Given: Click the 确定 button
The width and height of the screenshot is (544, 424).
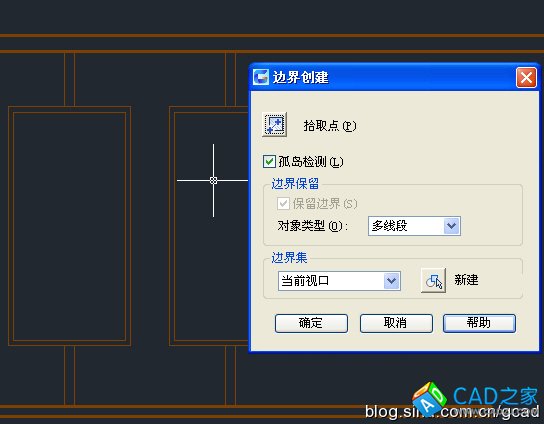Looking at the screenshot, I should [x=311, y=323].
